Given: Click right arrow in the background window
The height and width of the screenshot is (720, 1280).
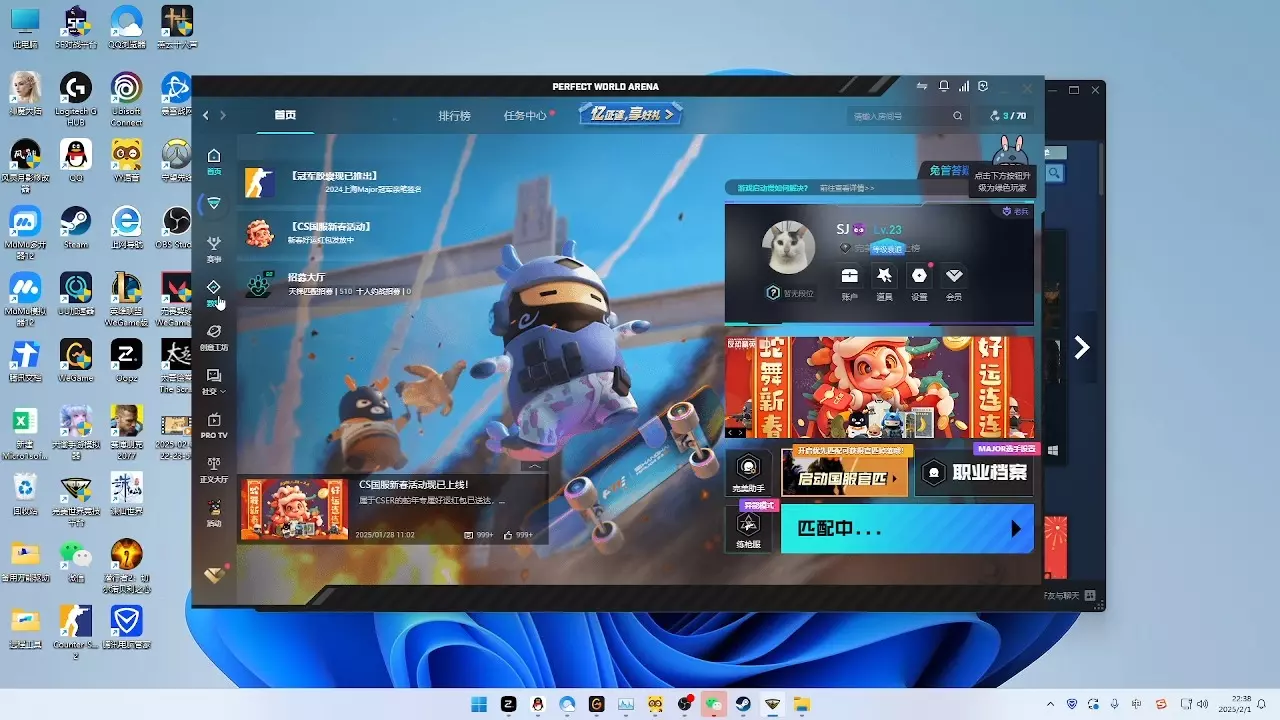Looking at the screenshot, I should point(1081,347).
